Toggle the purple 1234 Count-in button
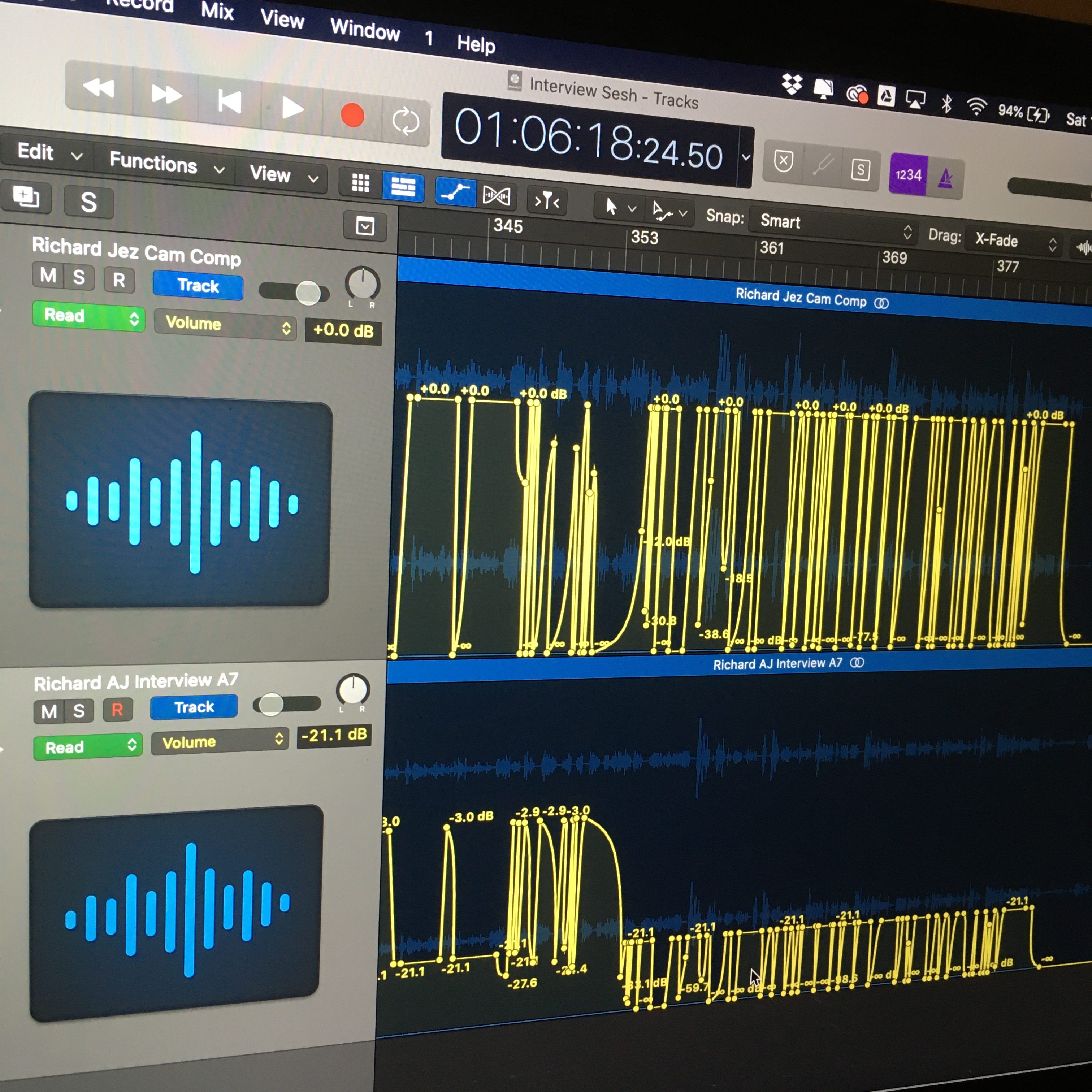Image resolution: width=1092 pixels, height=1092 pixels. coord(908,175)
